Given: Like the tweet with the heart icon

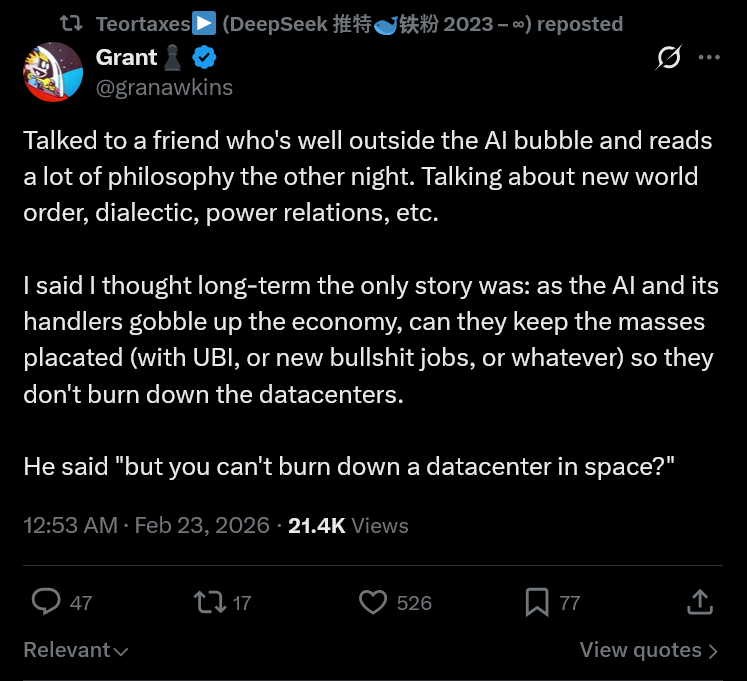Looking at the screenshot, I should (373, 601).
